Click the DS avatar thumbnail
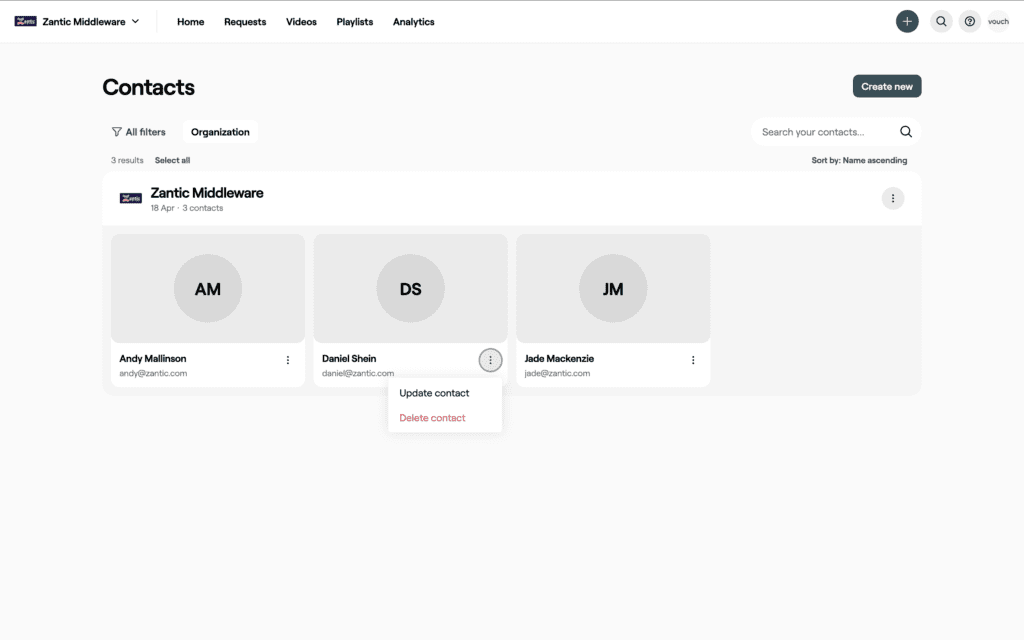 pyautogui.click(x=410, y=289)
